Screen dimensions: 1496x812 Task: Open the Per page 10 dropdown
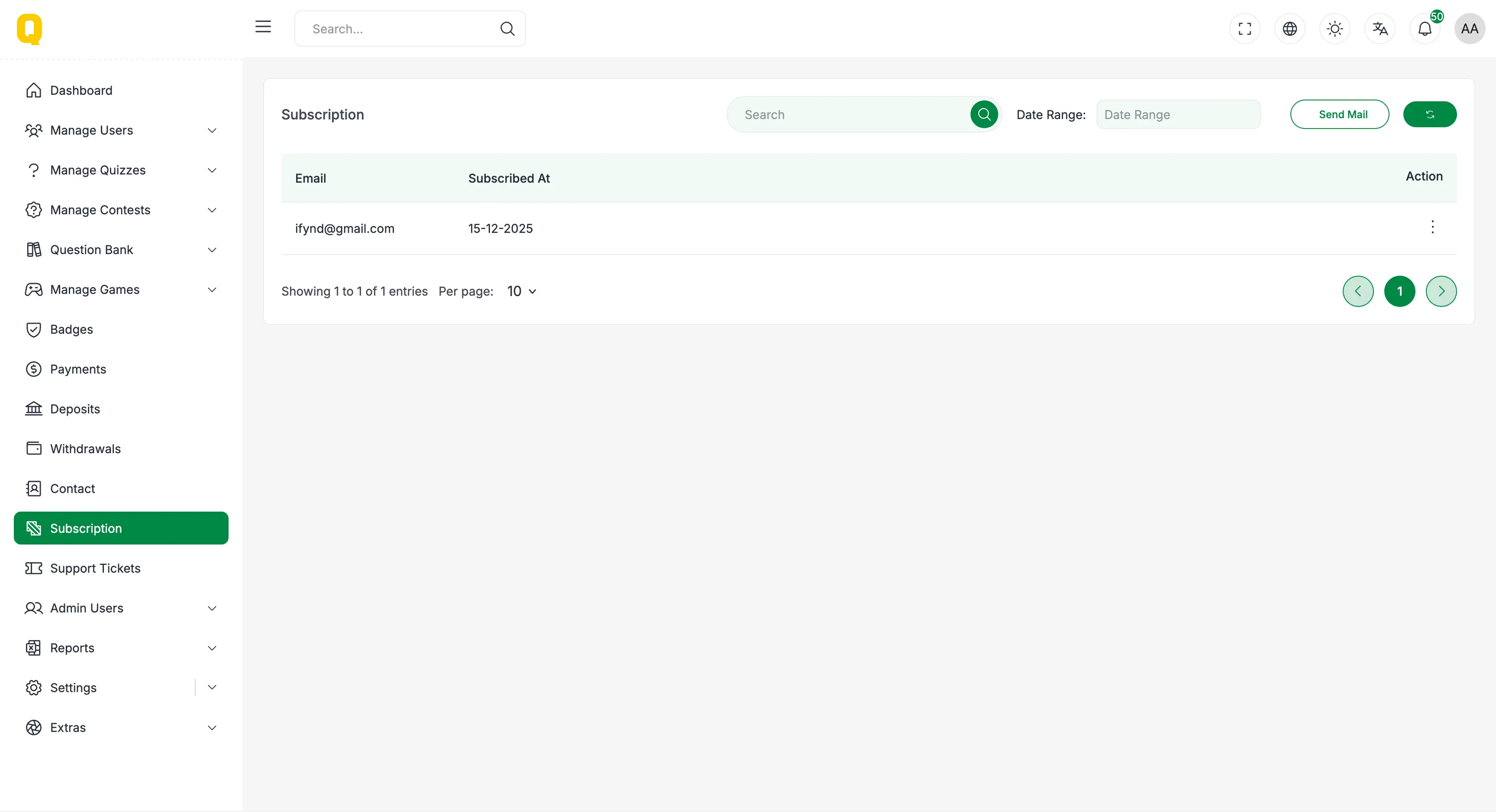pyautogui.click(x=522, y=292)
